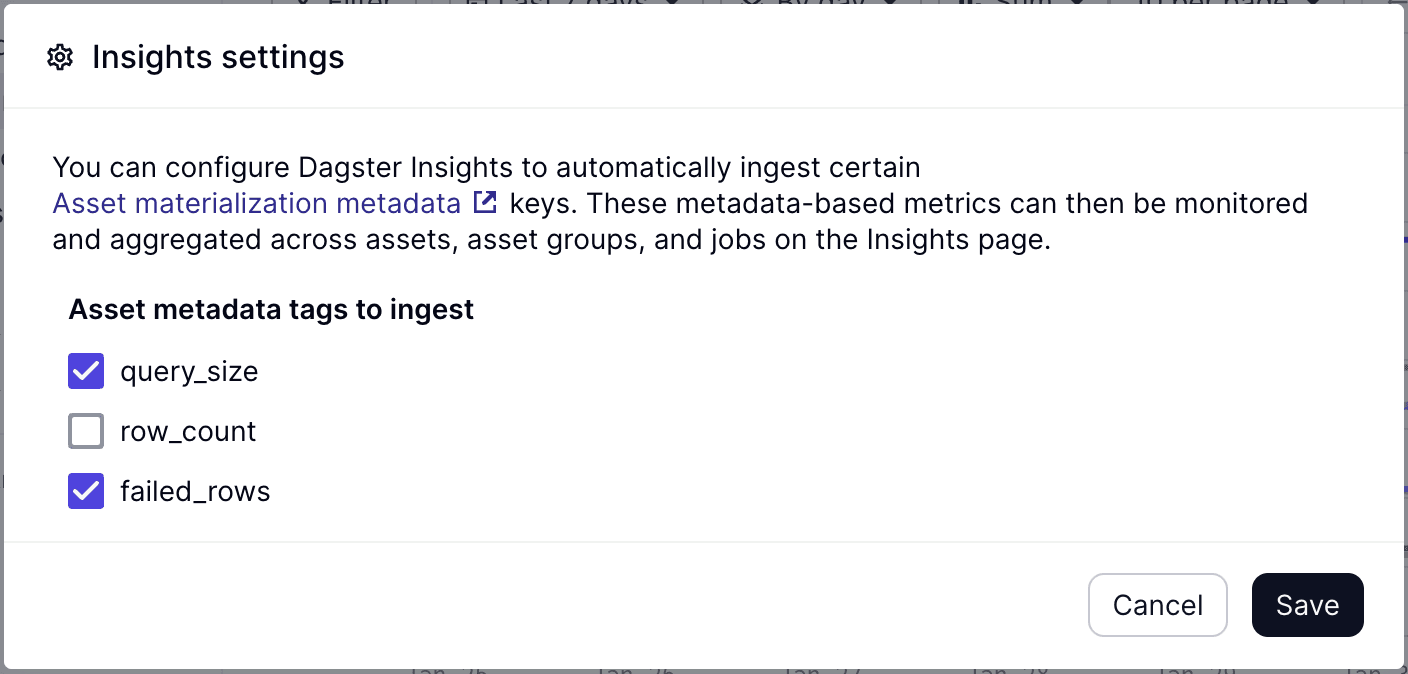Click the filter funnel icon in the top toolbar
The height and width of the screenshot is (674, 1408).
[x=303, y=5]
